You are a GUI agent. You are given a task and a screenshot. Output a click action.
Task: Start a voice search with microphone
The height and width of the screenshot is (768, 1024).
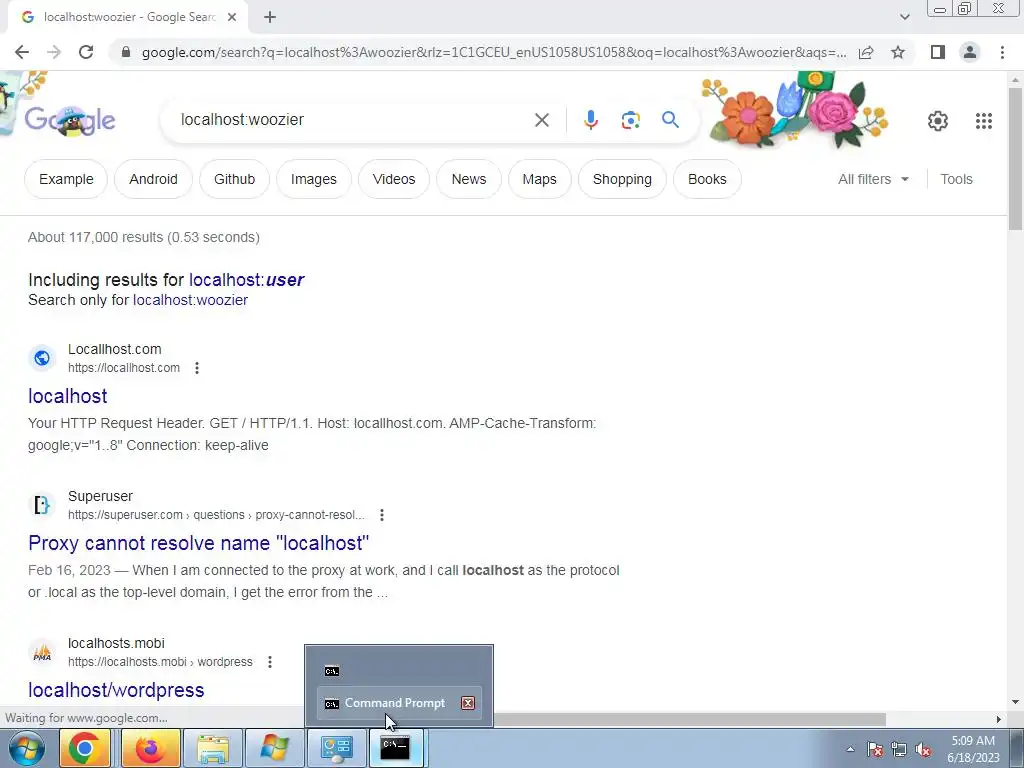tap(590, 120)
